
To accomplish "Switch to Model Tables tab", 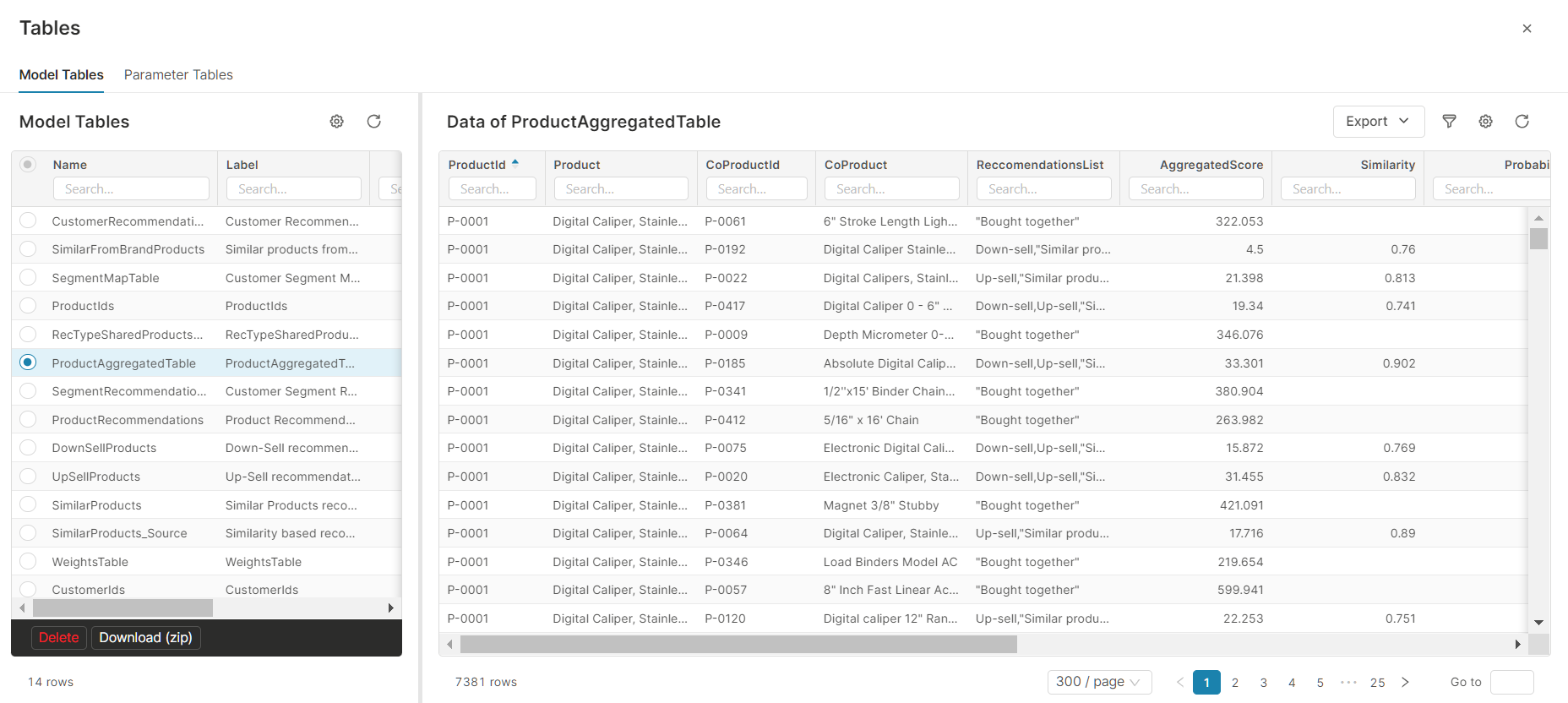I will pyautogui.click(x=62, y=74).
